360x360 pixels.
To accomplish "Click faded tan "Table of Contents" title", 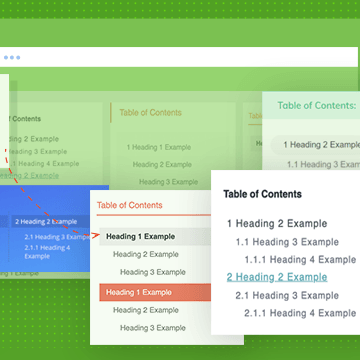I will [150, 113].
